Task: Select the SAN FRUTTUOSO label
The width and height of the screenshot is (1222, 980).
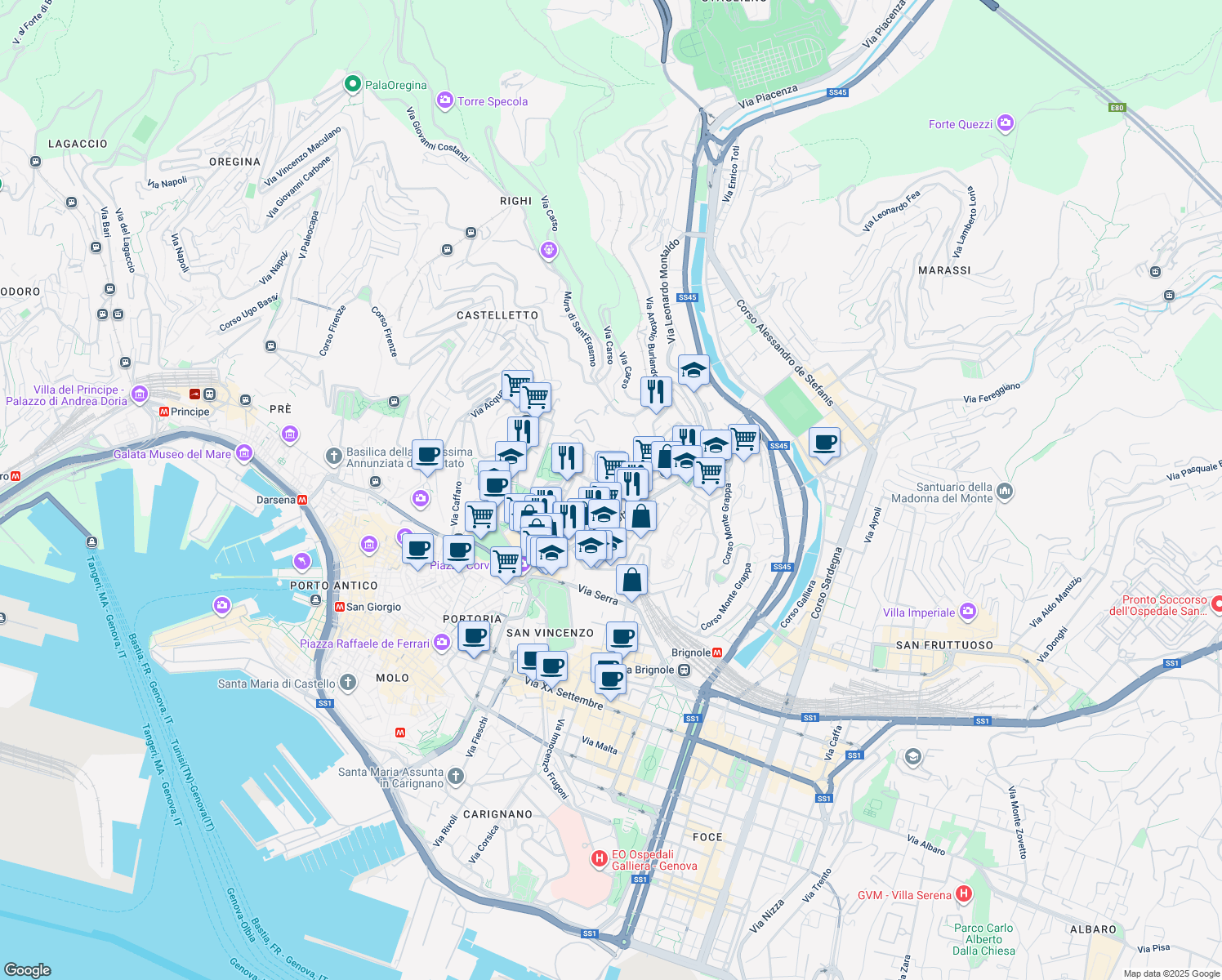Action: point(945,645)
